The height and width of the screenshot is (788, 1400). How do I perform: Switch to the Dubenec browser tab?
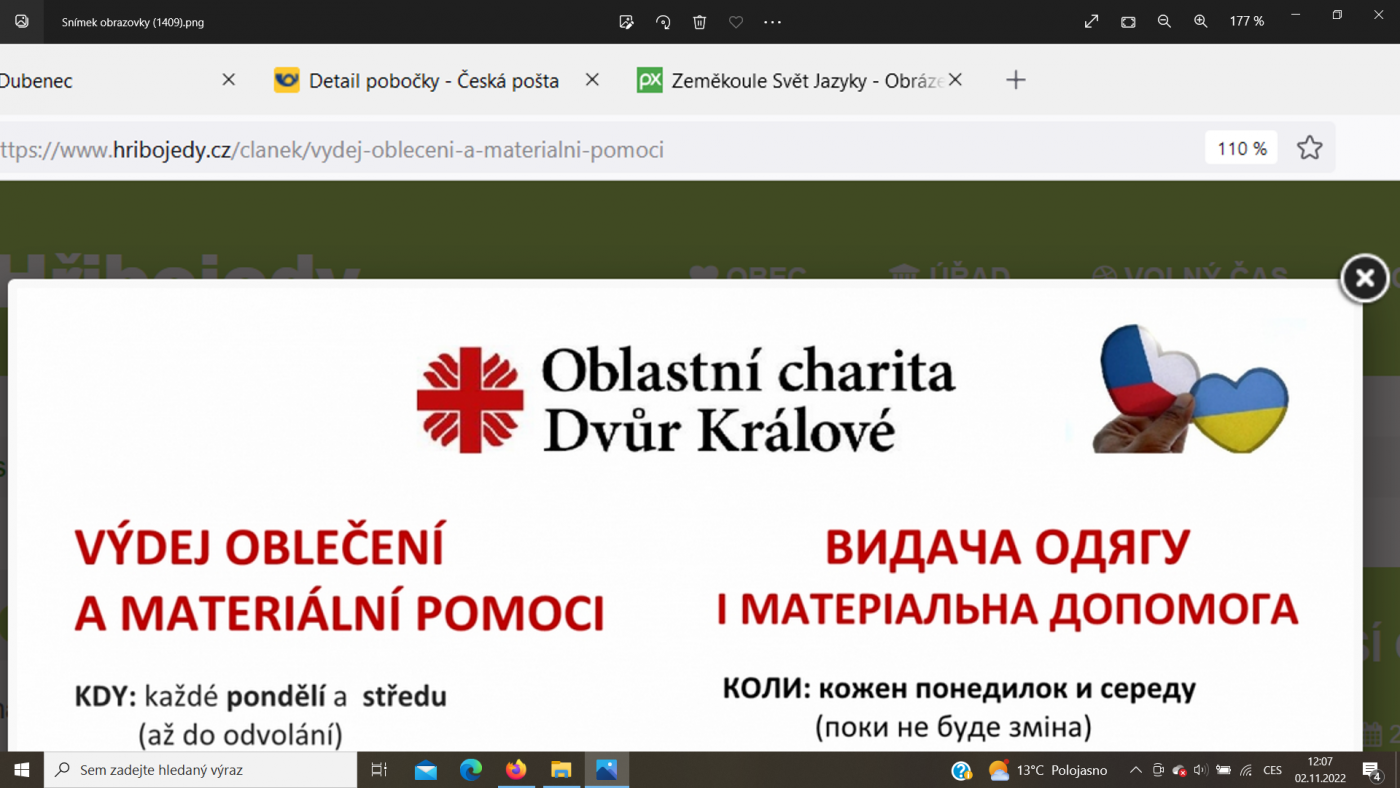point(36,81)
